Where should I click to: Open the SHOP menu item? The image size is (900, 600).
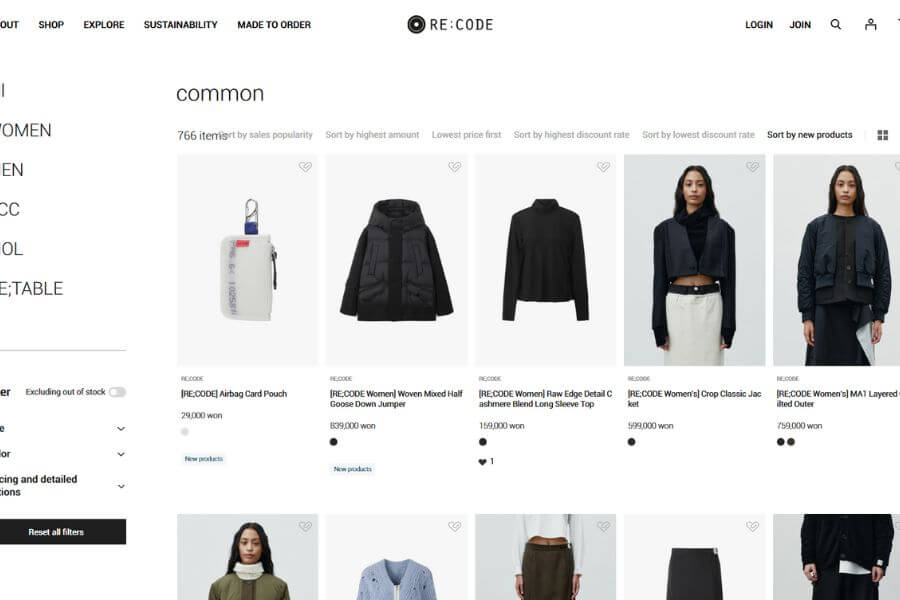pyautogui.click(x=51, y=25)
